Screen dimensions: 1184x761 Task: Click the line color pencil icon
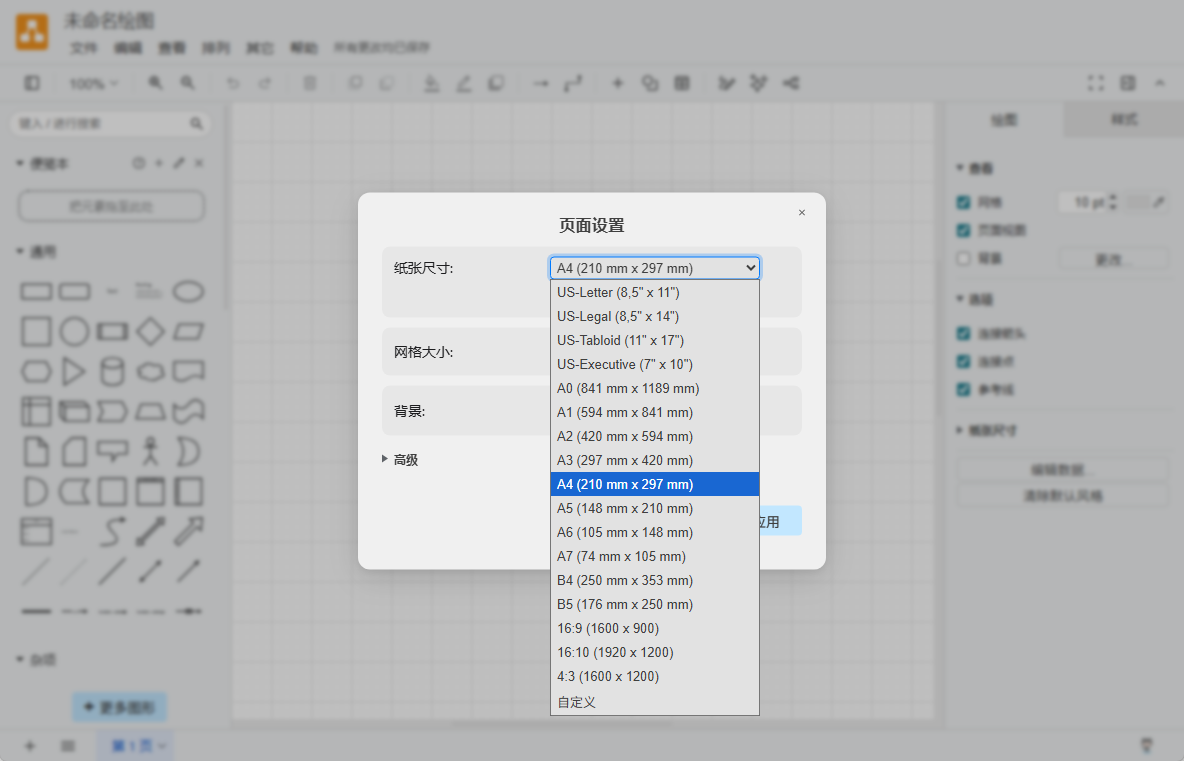(464, 83)
